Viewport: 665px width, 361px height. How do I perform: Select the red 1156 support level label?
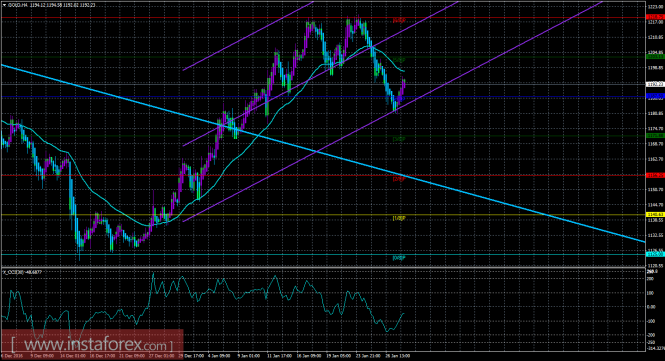[x=399, y=179]
